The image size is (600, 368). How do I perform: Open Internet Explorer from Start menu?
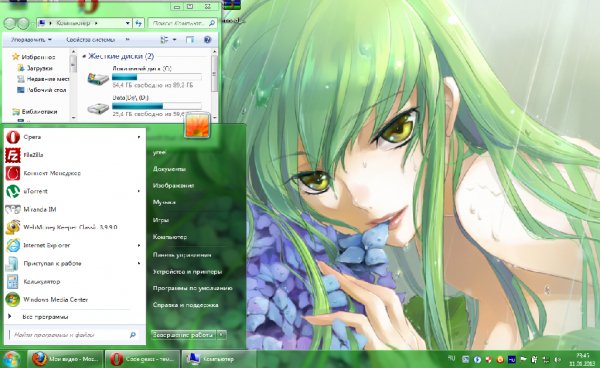tap(73, 245)
